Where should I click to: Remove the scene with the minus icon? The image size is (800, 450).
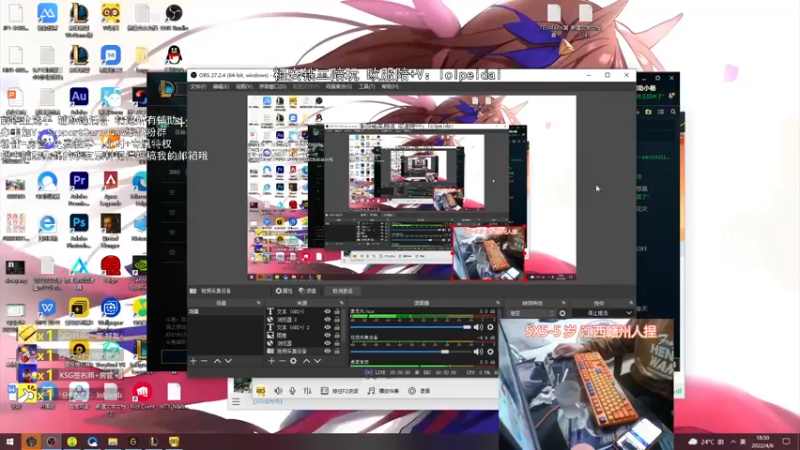click(x=204, y=361)
